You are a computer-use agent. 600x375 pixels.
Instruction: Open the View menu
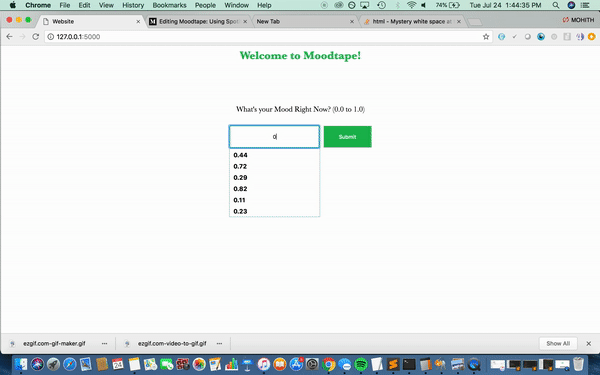[x=106, y=5]
